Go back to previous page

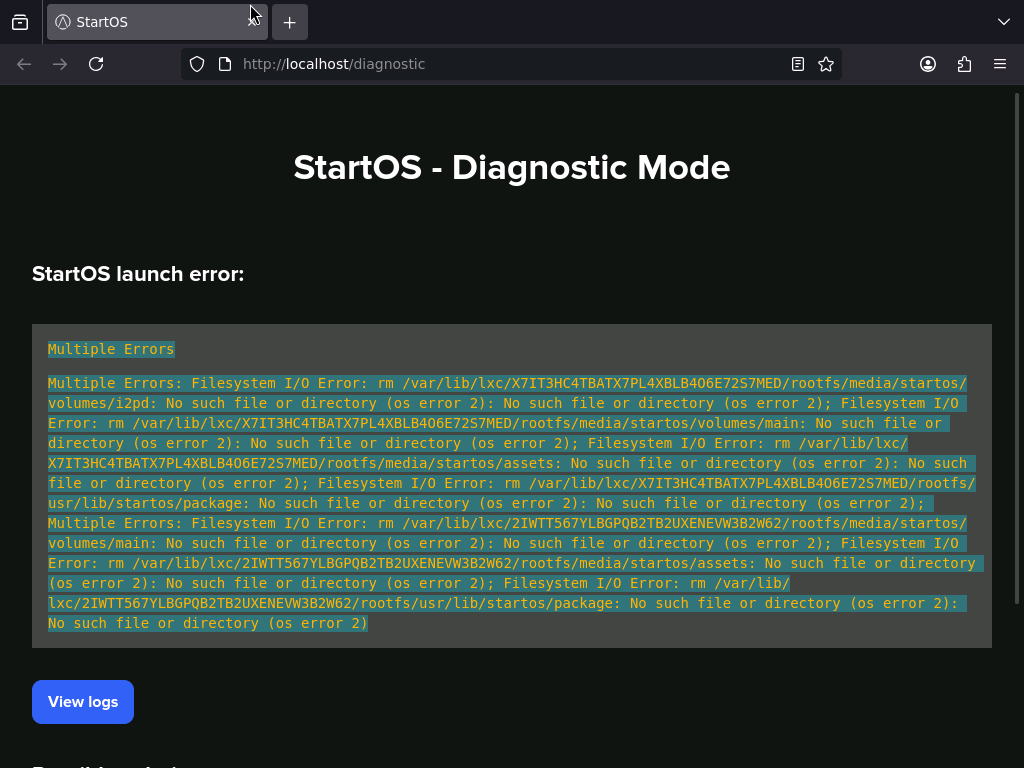point(24,64)
